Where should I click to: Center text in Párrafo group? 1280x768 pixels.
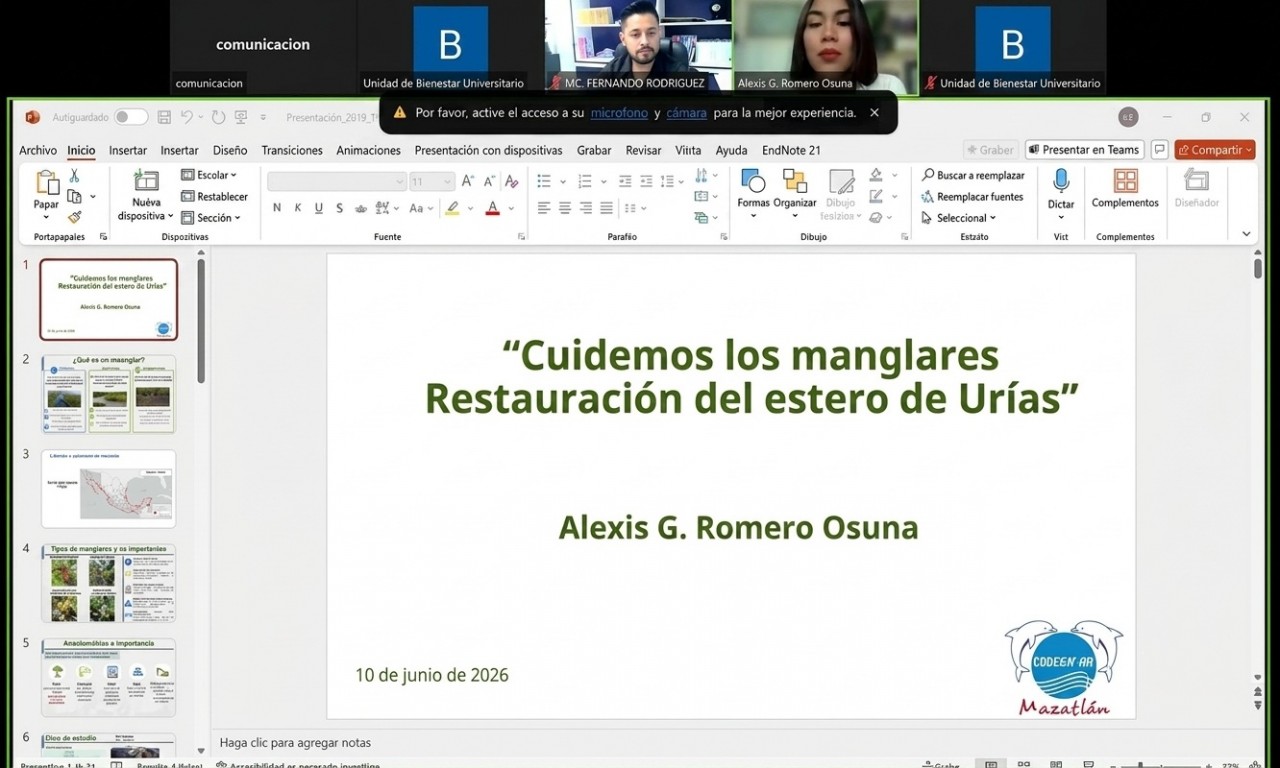[x=565, y=208]
